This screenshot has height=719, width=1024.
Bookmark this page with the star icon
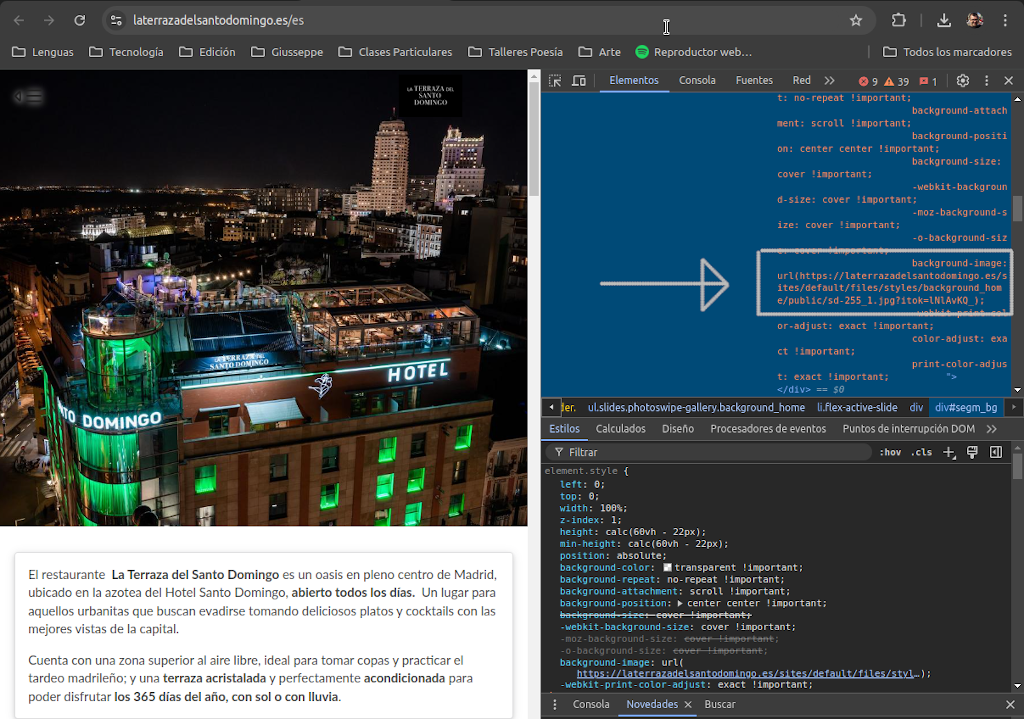(856, 20)
